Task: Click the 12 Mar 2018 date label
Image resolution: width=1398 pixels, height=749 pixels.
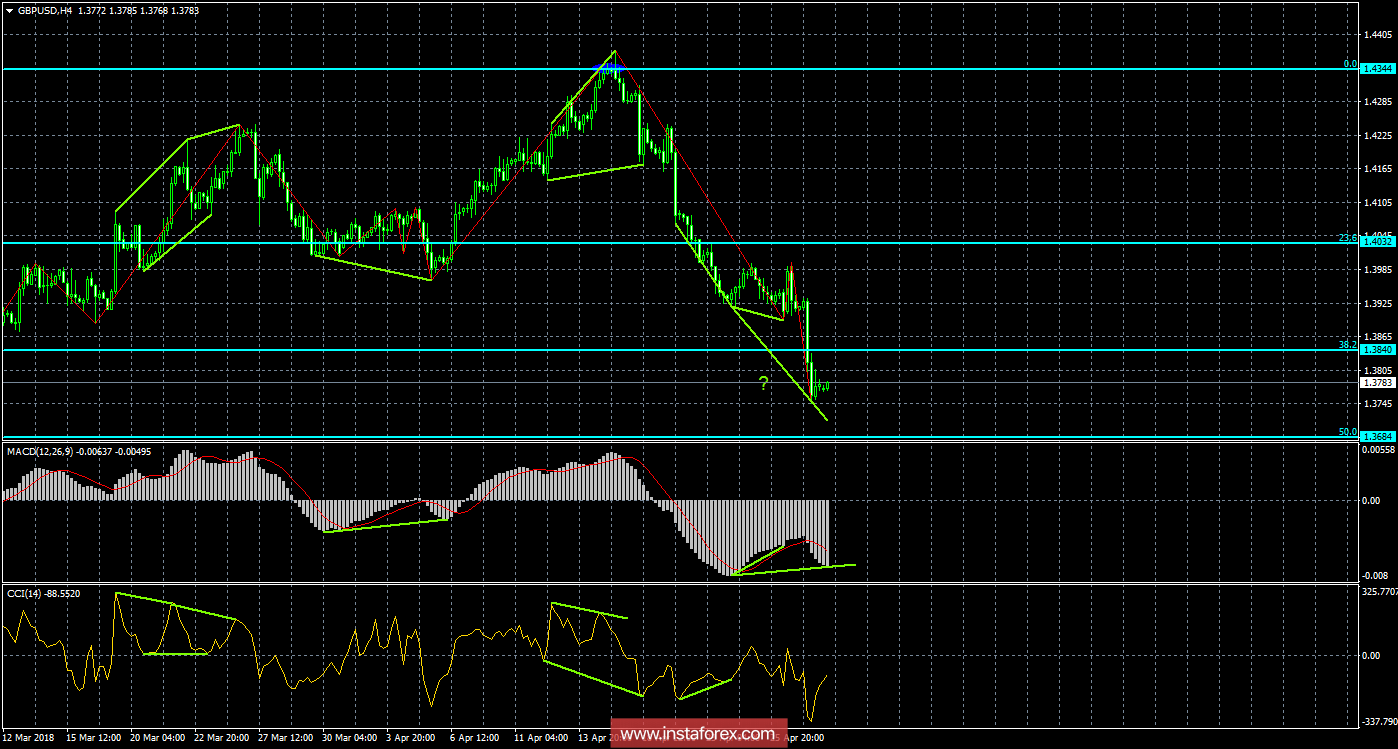Action: pos(27,738)
